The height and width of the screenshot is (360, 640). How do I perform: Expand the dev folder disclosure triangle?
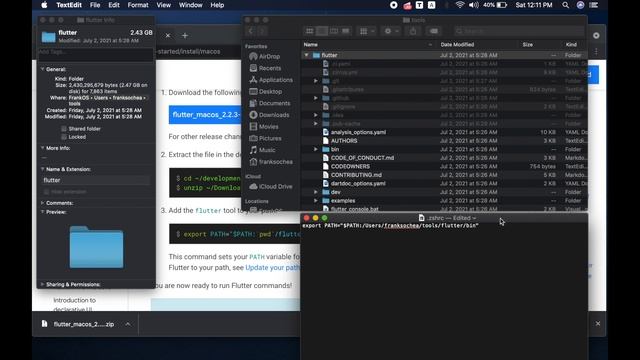316,192
